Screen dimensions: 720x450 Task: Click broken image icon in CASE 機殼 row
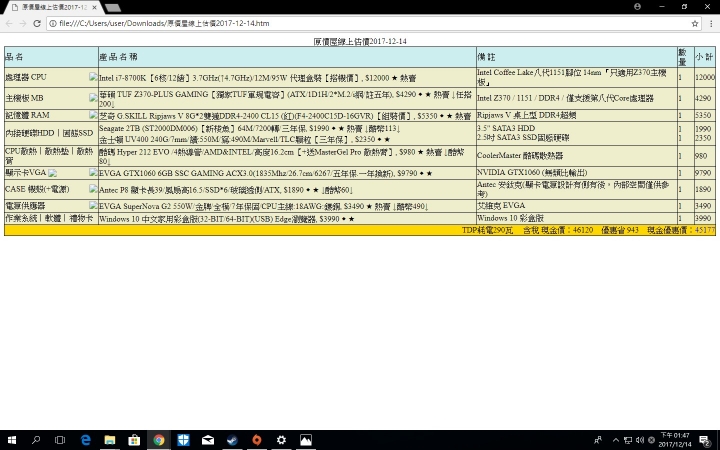(x=93, y=188)
